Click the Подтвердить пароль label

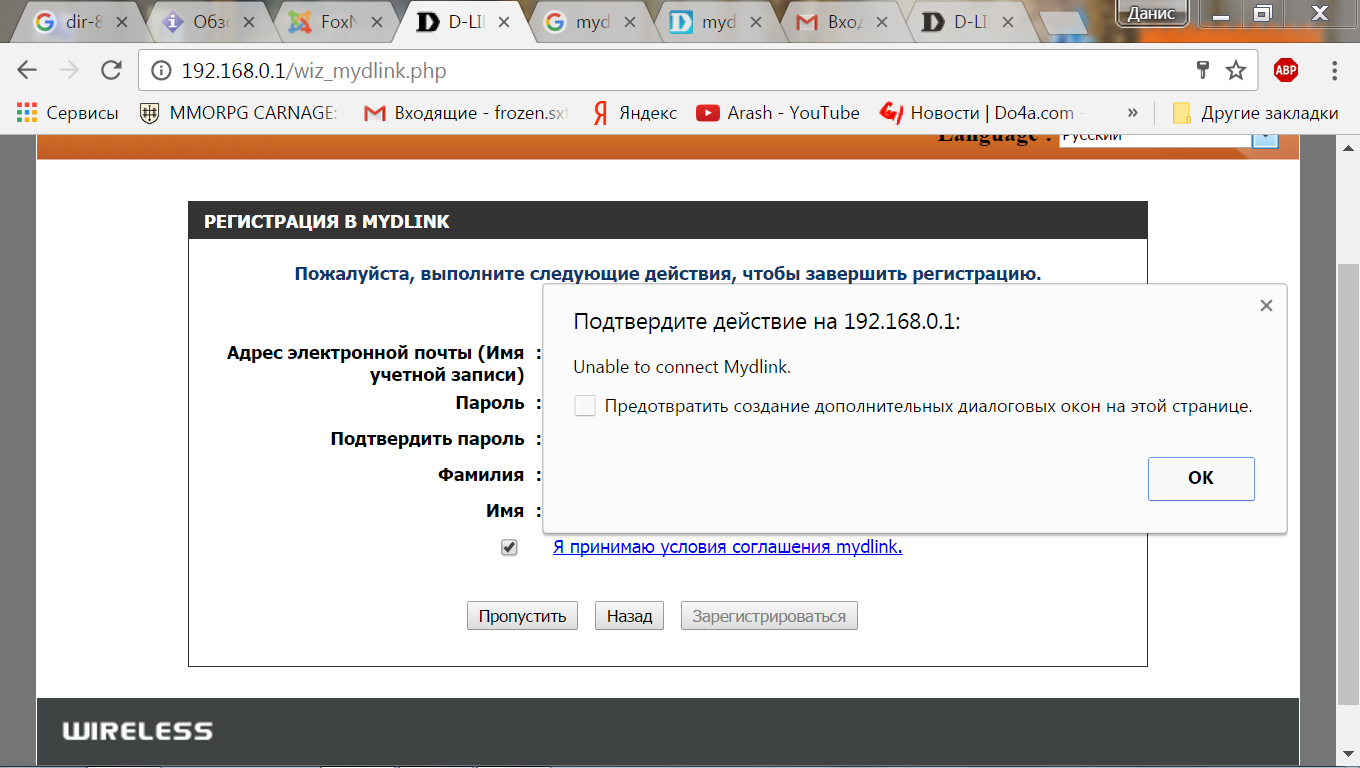coord(427,439)
